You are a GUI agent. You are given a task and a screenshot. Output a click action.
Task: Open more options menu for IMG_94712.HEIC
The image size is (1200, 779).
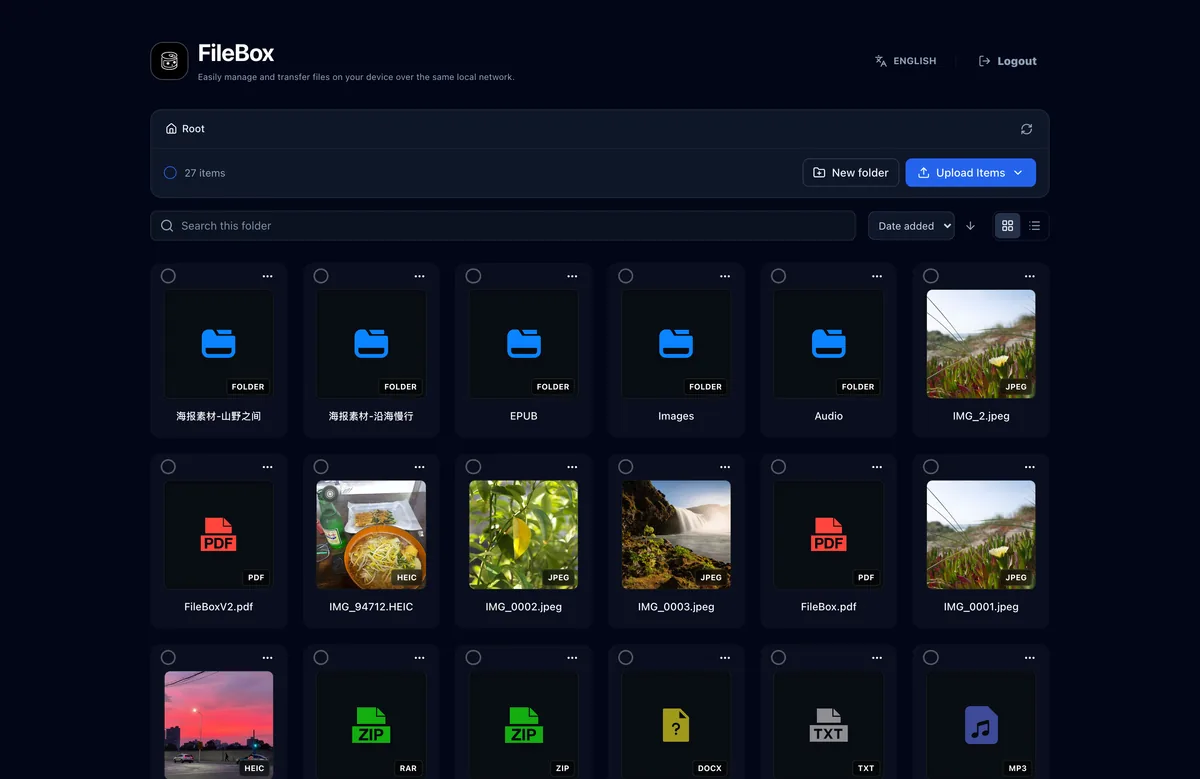(x=420, y=467)
